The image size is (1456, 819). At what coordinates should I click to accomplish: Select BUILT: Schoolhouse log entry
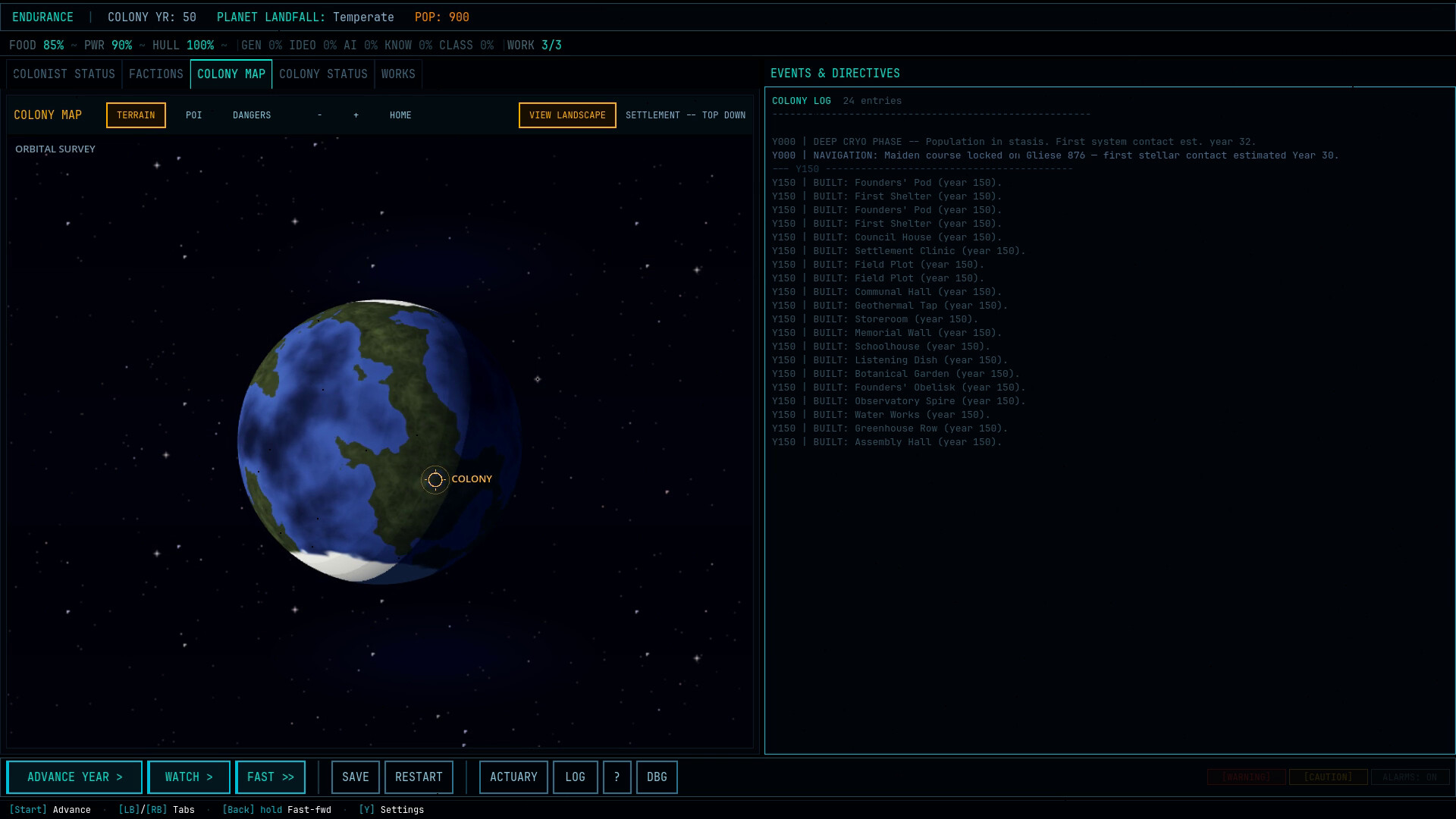pyautogui.click(x=881, y=347)
